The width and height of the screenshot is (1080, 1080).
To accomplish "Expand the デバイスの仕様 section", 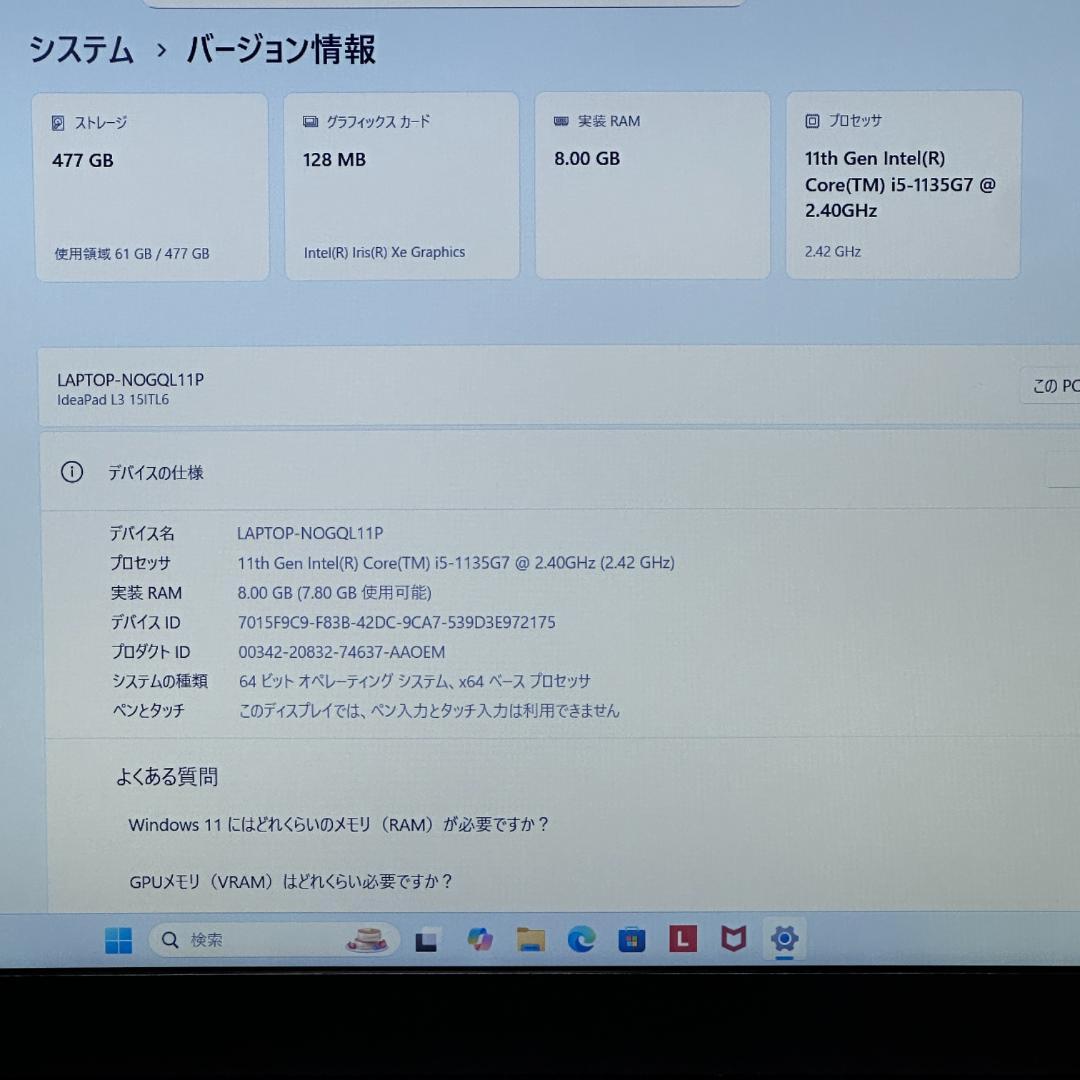I will click(155, 471).
